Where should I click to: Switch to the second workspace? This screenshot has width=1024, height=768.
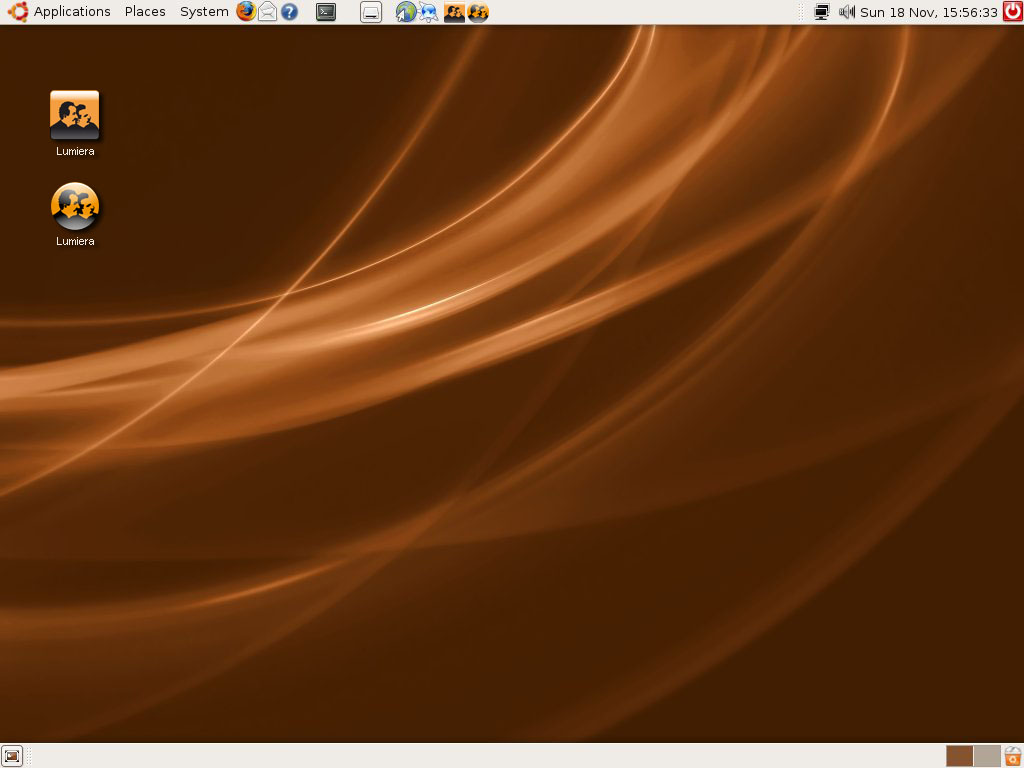click(987, 756)
